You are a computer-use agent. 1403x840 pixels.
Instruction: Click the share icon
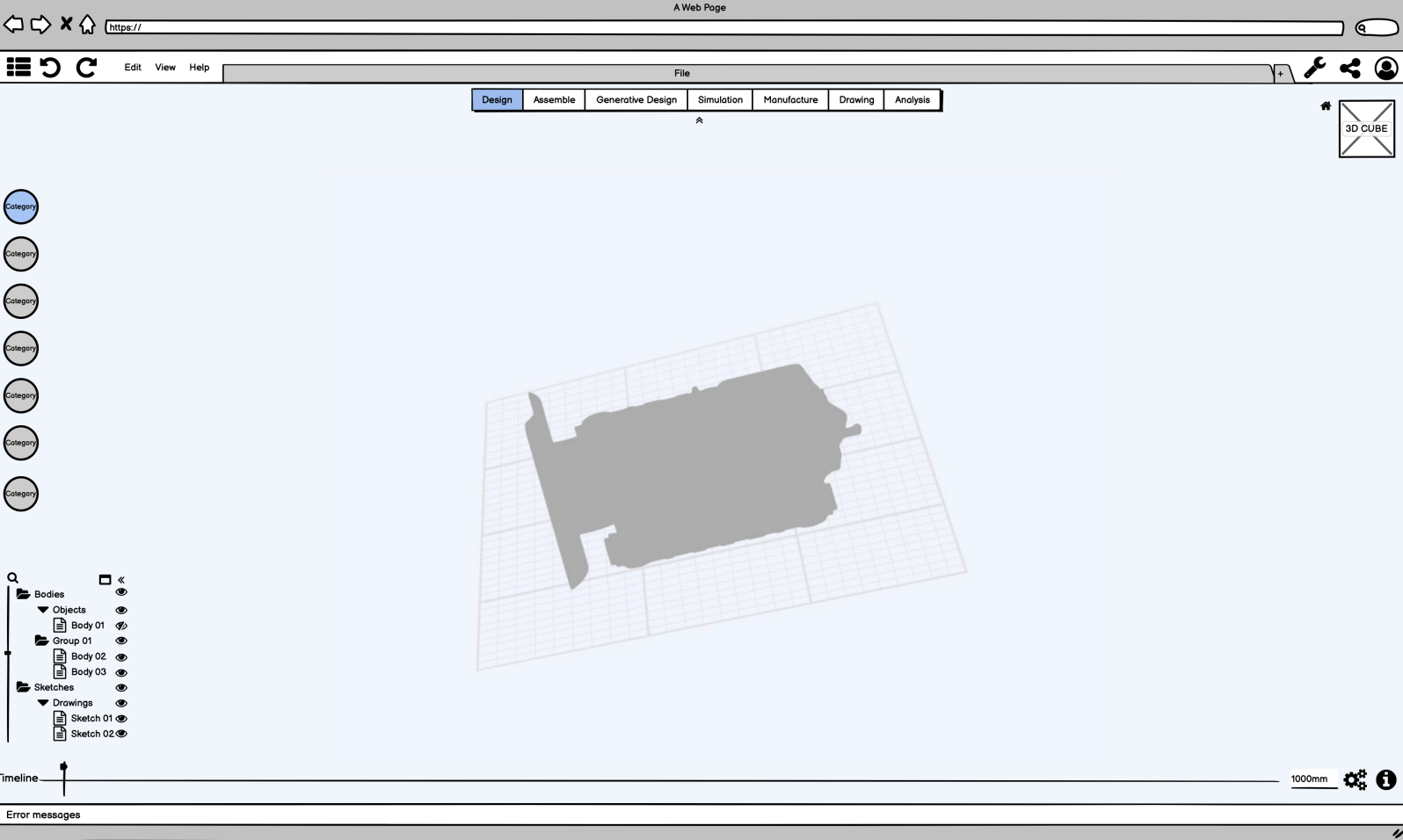point(1349,68)
